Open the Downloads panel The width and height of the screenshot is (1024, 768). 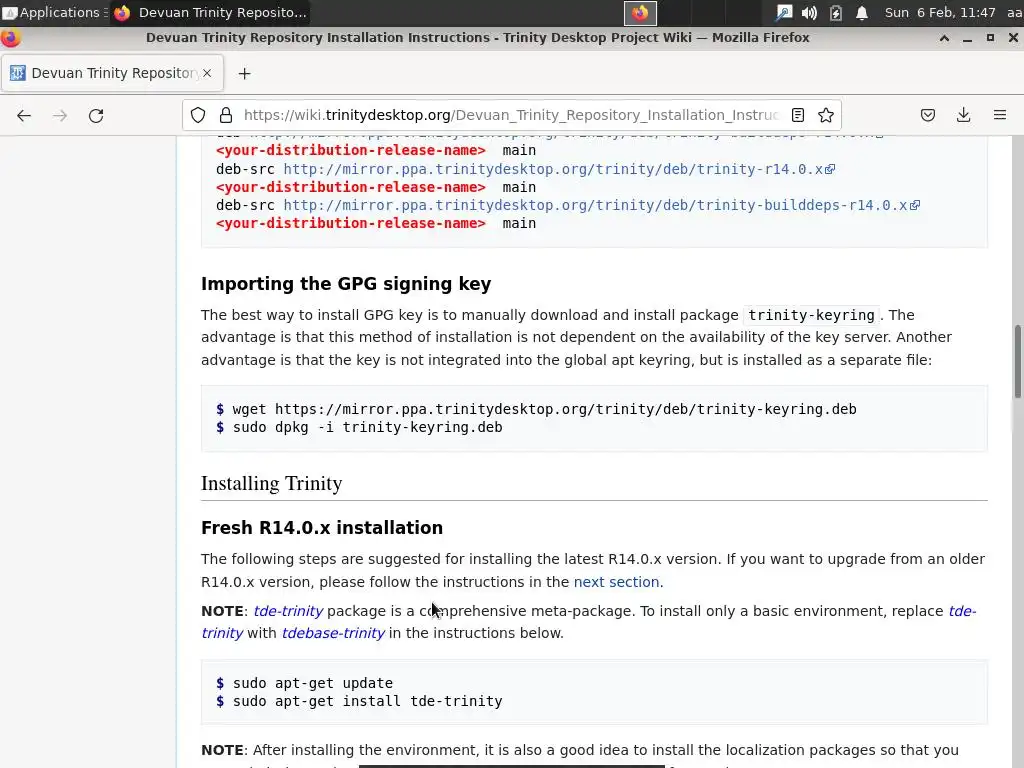tap(963, 116)
